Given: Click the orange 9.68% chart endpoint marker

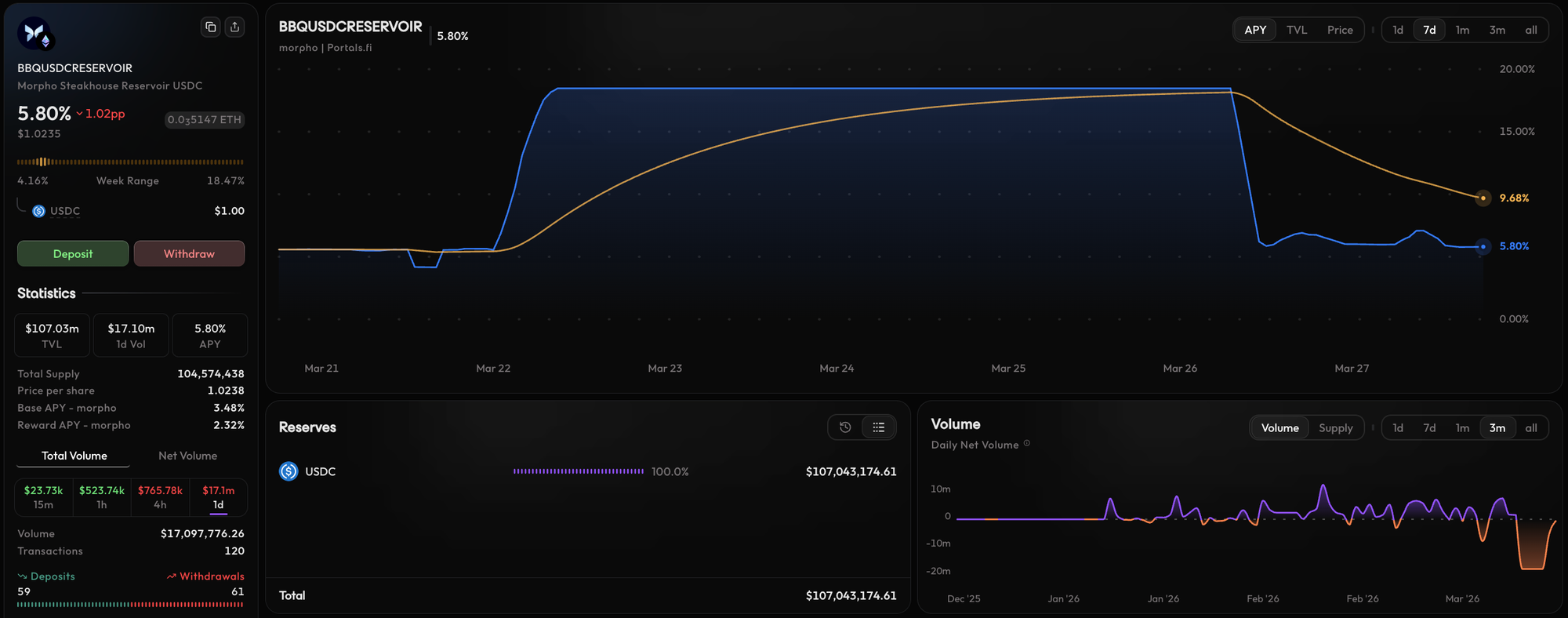Looking at the screenshot, I should pos(1483,198).
